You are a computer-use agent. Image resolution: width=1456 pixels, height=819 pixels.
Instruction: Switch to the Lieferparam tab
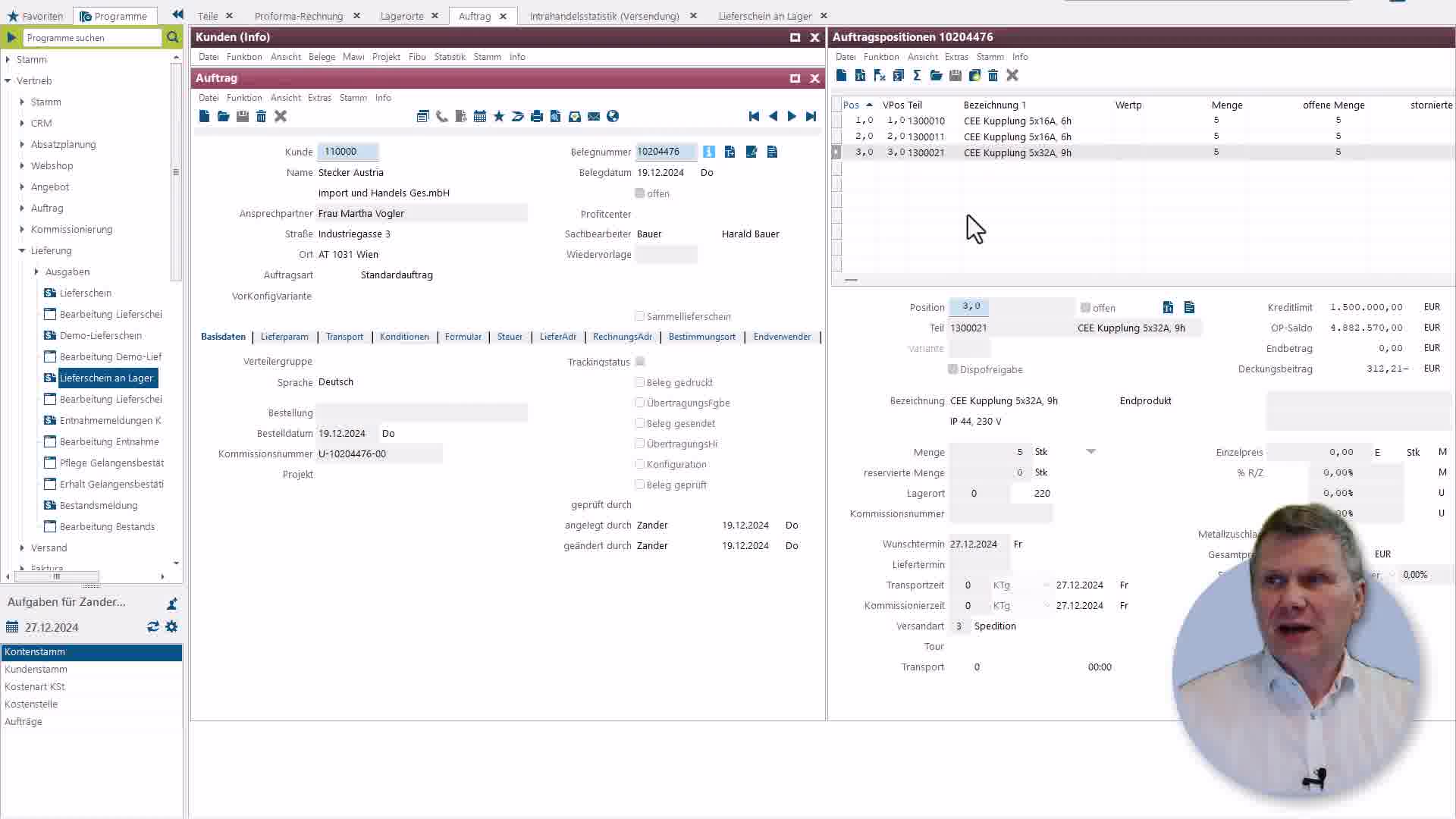(284, 337)
